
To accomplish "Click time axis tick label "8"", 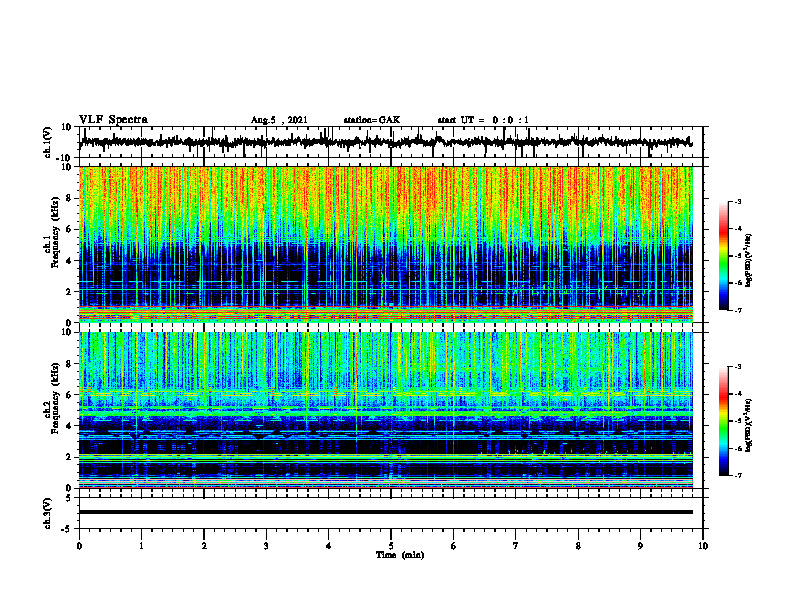I will (x=578, y=546).
